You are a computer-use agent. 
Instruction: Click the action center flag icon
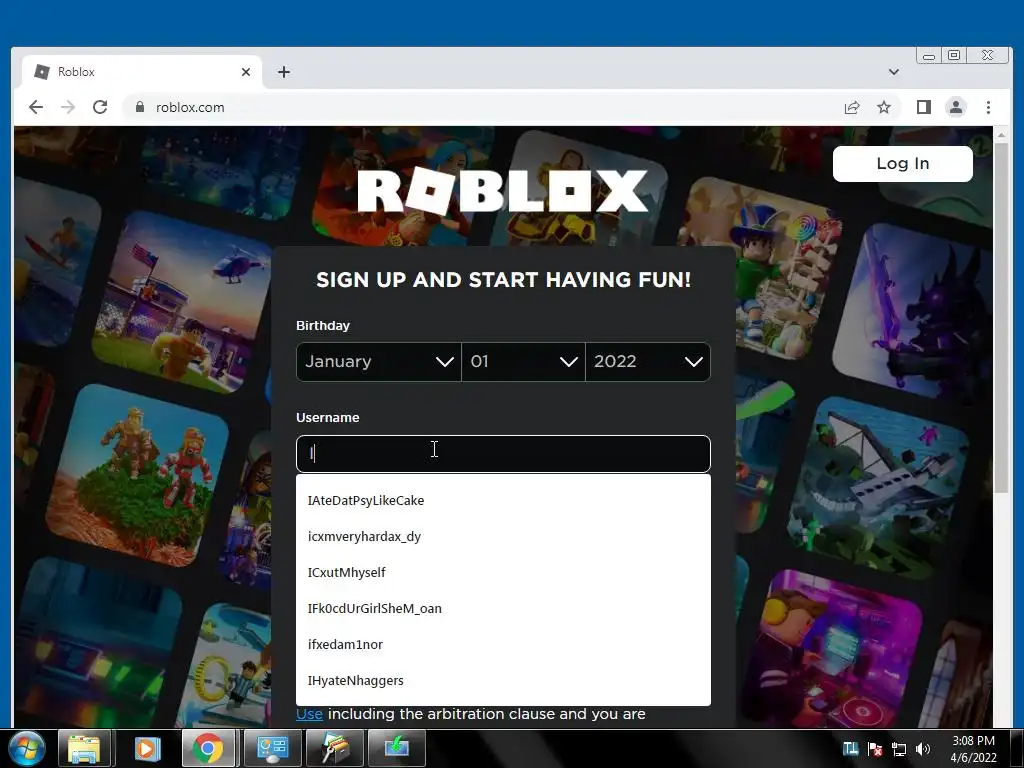pyautogui.click(x=875, y=749)
